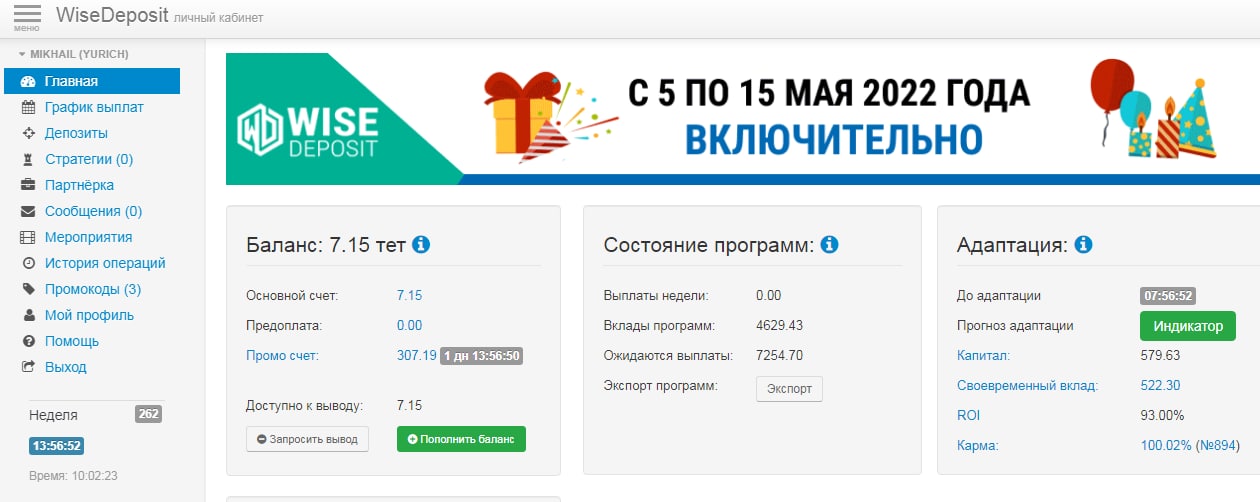Click info icon next to Состояние программ

tap(829, 245)
